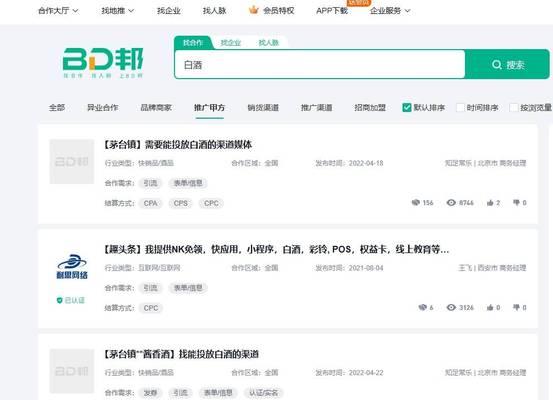The image size is (553, 400).
Task: Switch to the 推广甲方 tab
Action: (209, 108)
